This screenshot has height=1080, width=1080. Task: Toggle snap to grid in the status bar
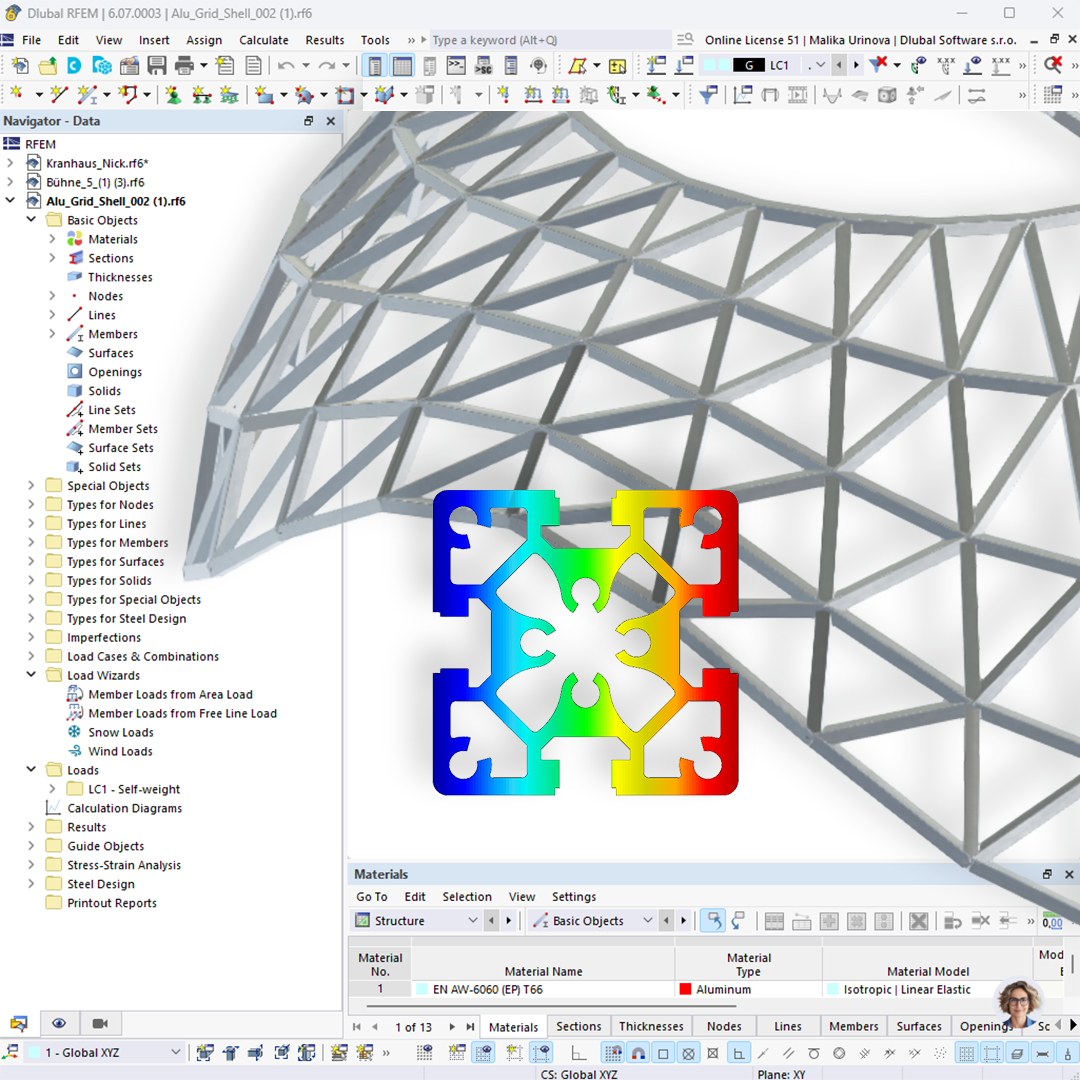pyautogui.click(x=613, y=1053)
